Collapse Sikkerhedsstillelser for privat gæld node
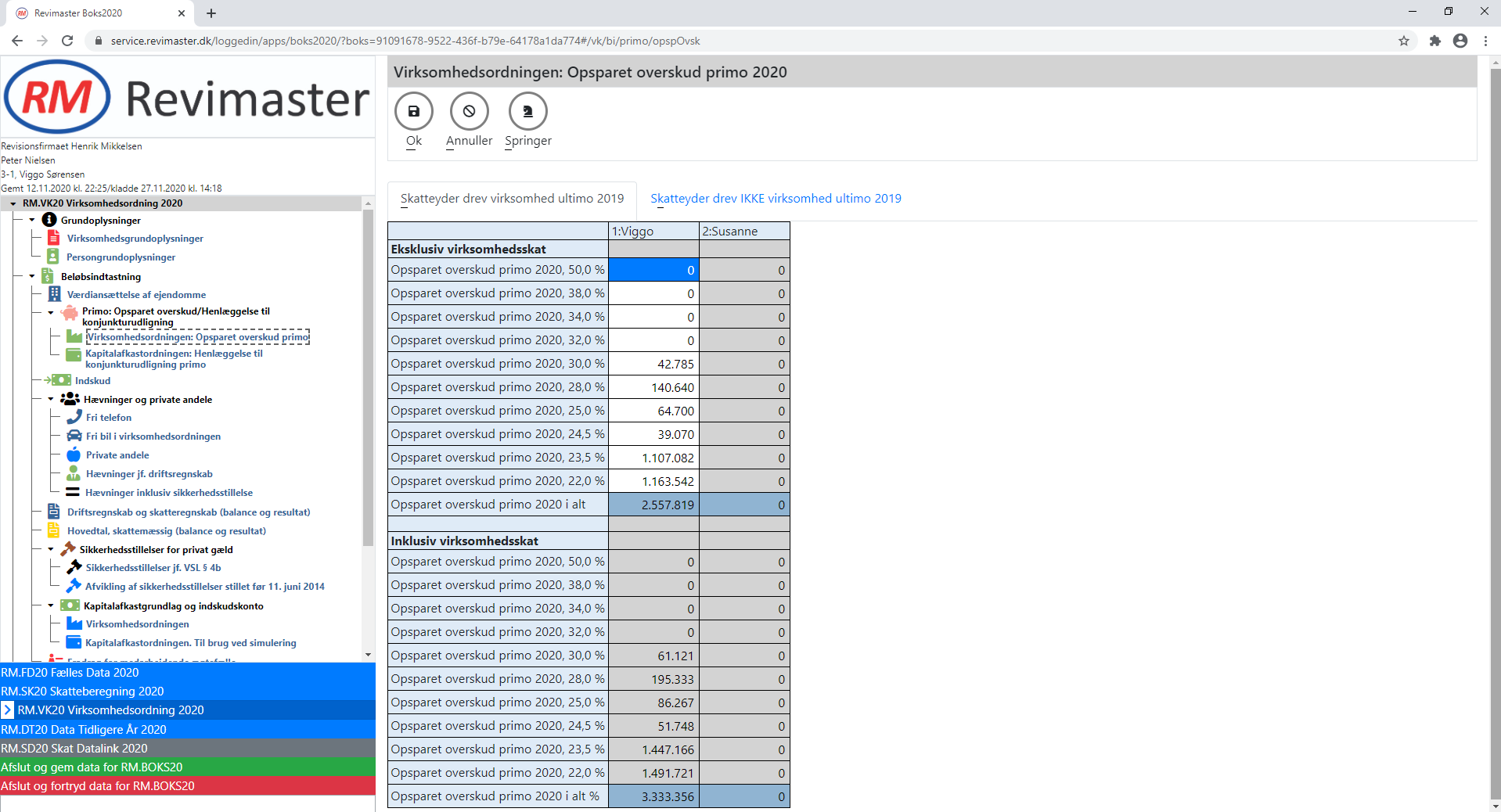 [51, 549]
